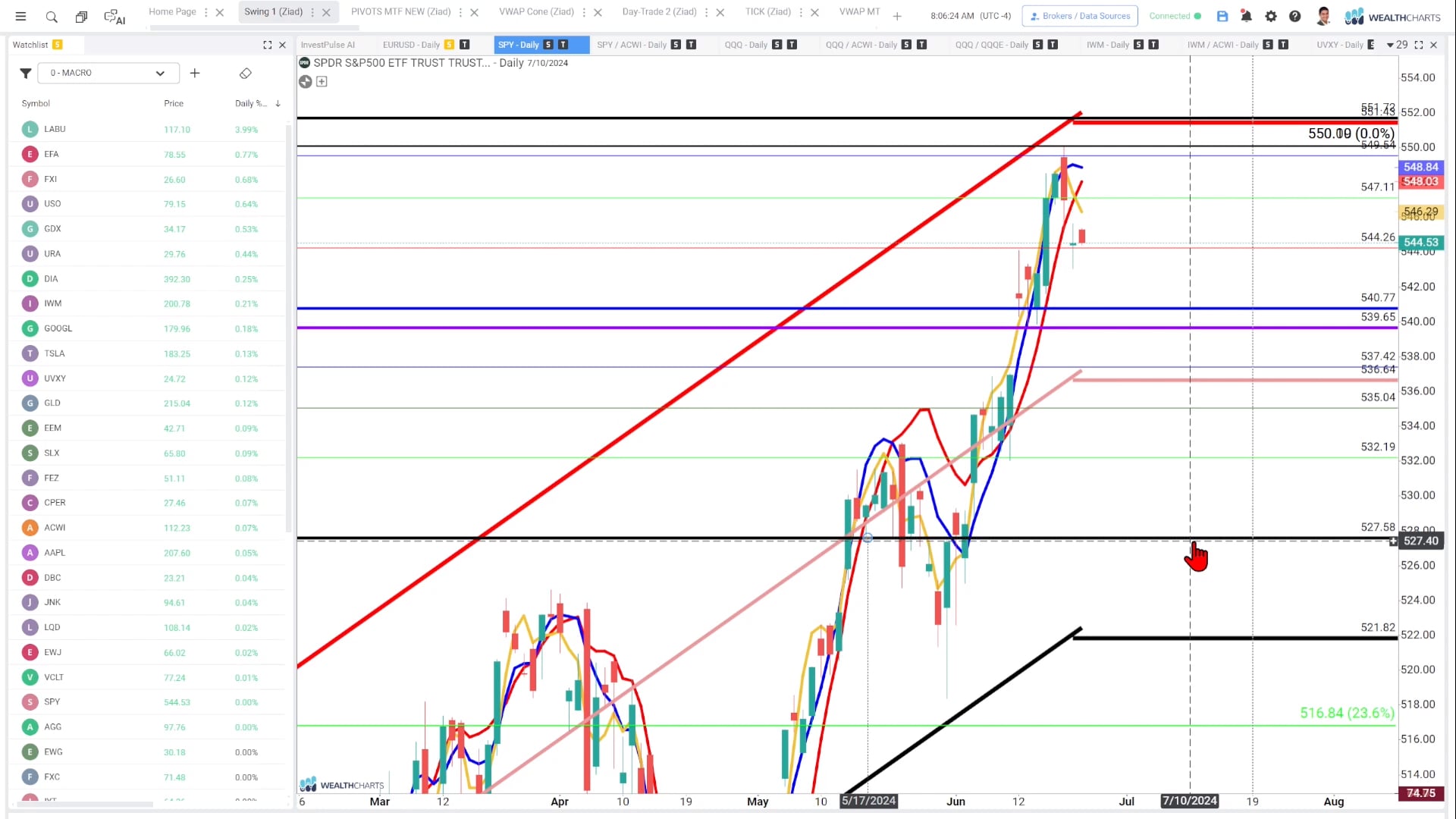
Task: Click the plus box icon under the chart title
Action: (x=322, y=81)
